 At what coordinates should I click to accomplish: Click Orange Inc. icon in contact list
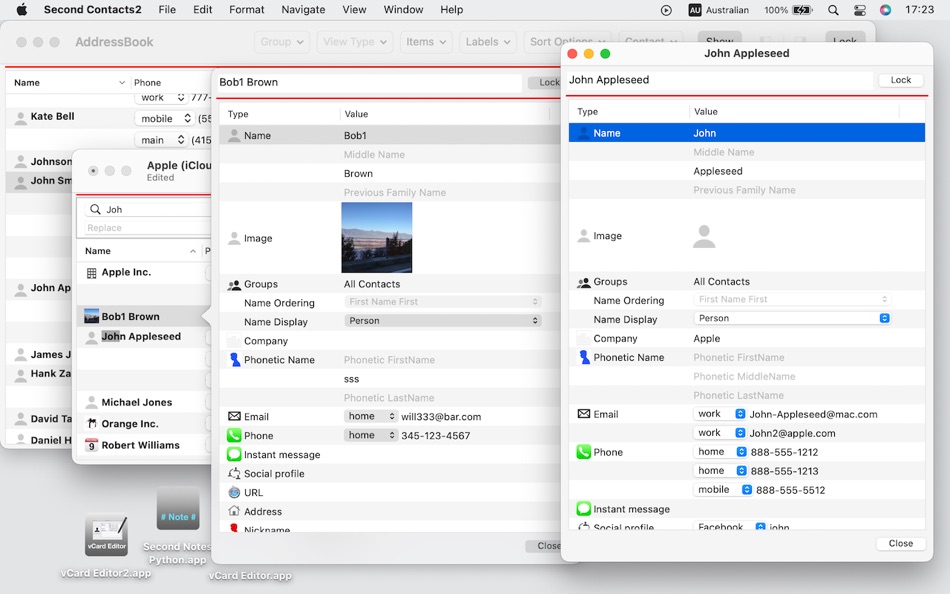point(91,423)
